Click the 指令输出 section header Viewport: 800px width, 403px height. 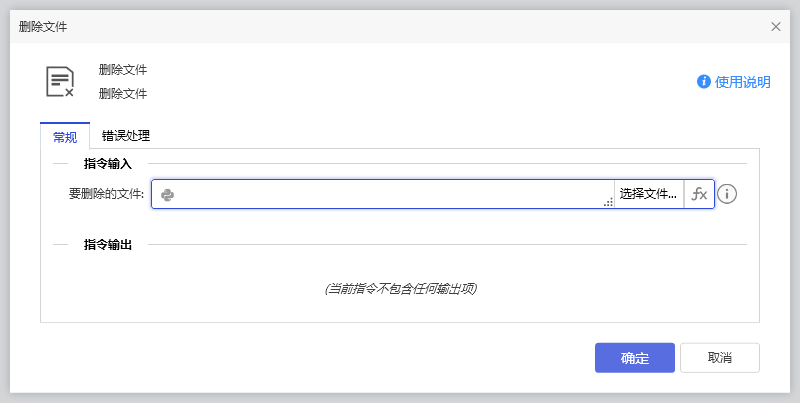pyautogui.click(x=108, y=245)
